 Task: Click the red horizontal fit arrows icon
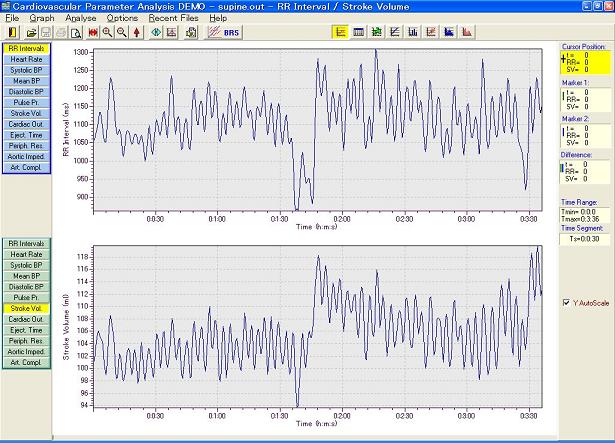coord(93,33)
